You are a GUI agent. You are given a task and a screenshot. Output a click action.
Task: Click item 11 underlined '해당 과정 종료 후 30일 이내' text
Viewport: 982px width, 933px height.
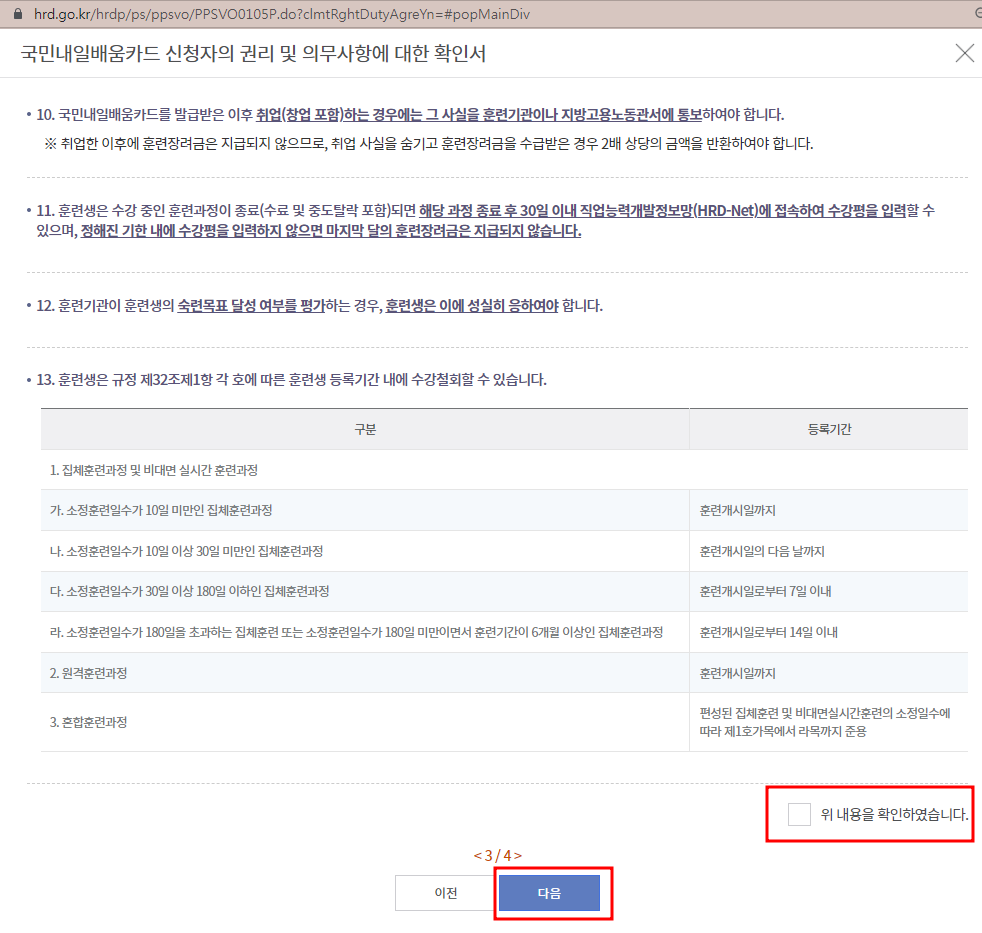coord(663,210)
